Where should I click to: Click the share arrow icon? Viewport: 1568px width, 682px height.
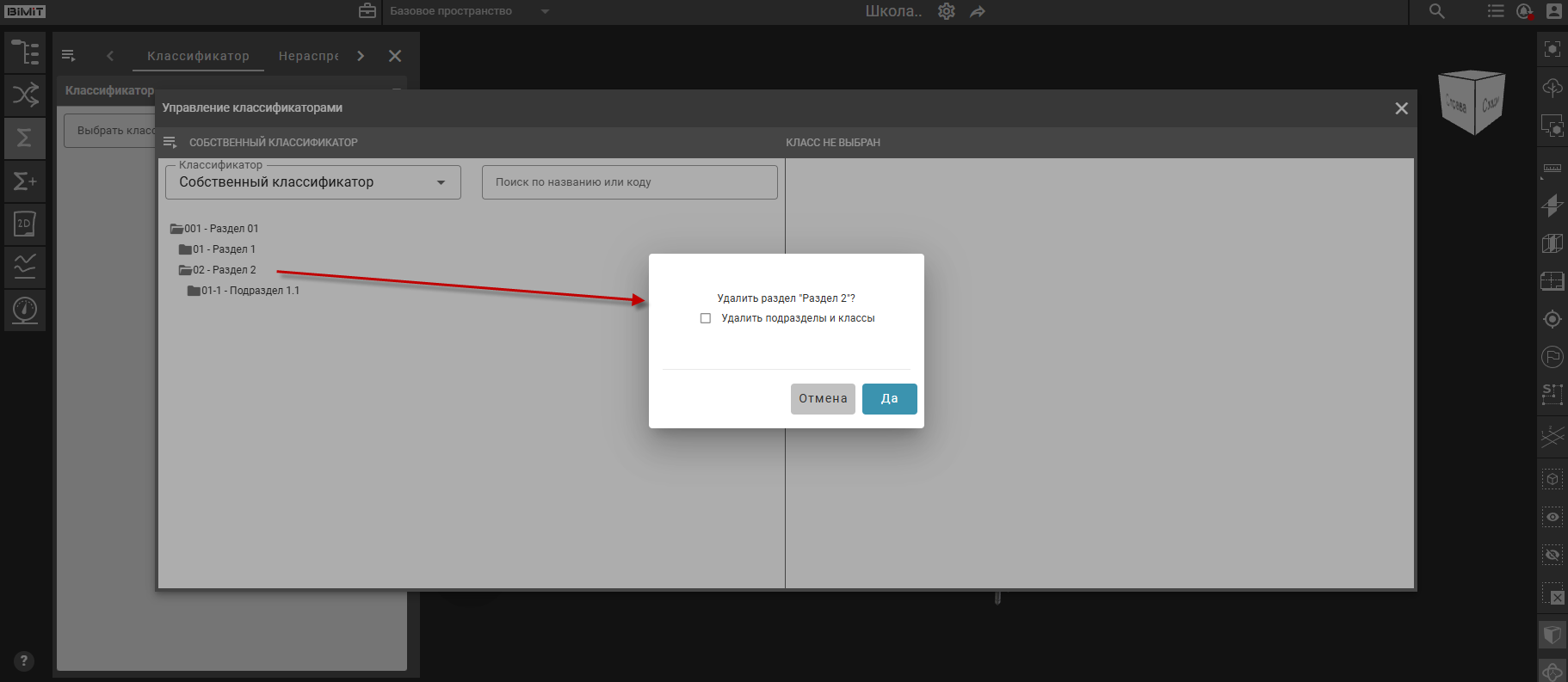(978, 11)
